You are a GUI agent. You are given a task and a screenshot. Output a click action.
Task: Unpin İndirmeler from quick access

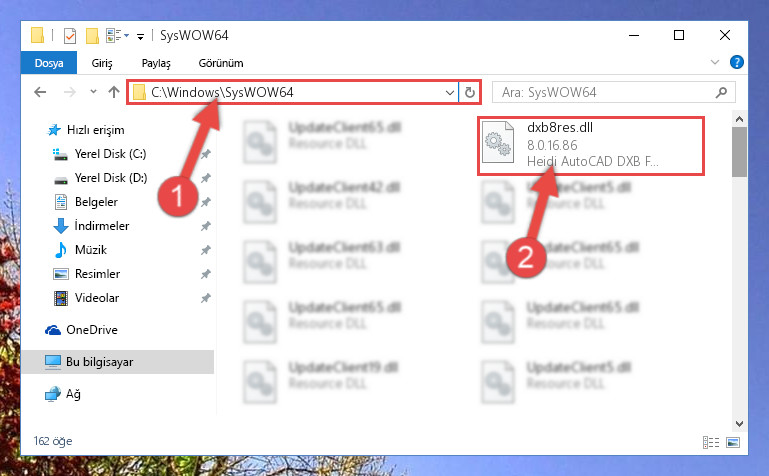click(x=205, y=225)
